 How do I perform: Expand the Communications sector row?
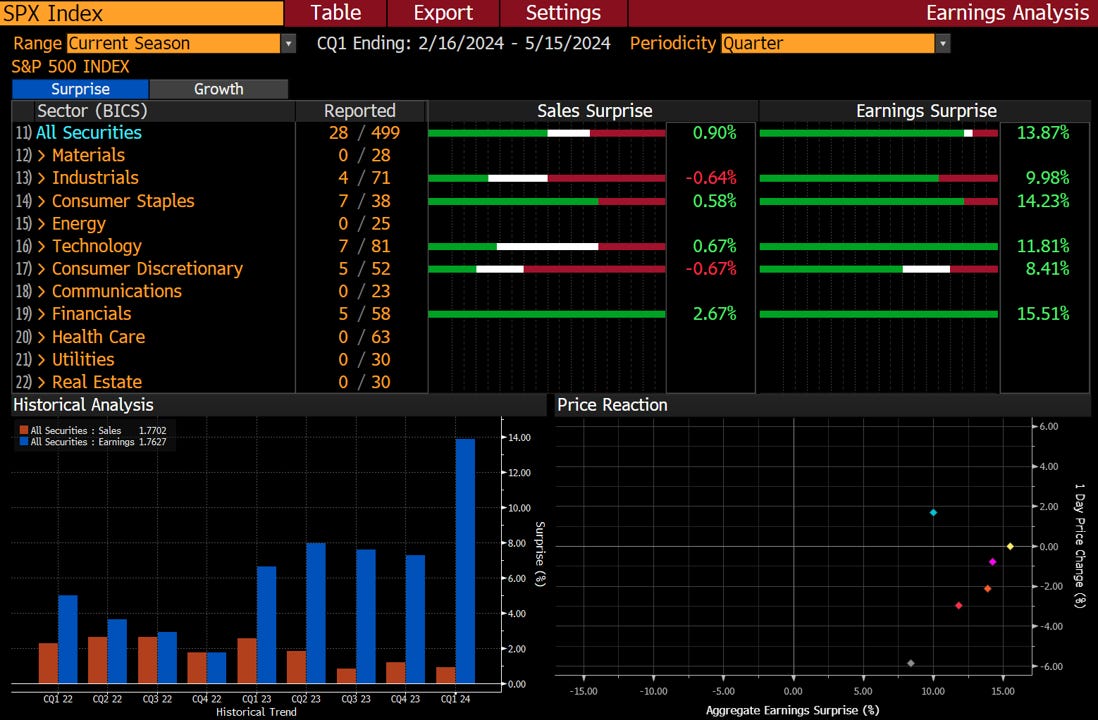click(x=41, y=291)
